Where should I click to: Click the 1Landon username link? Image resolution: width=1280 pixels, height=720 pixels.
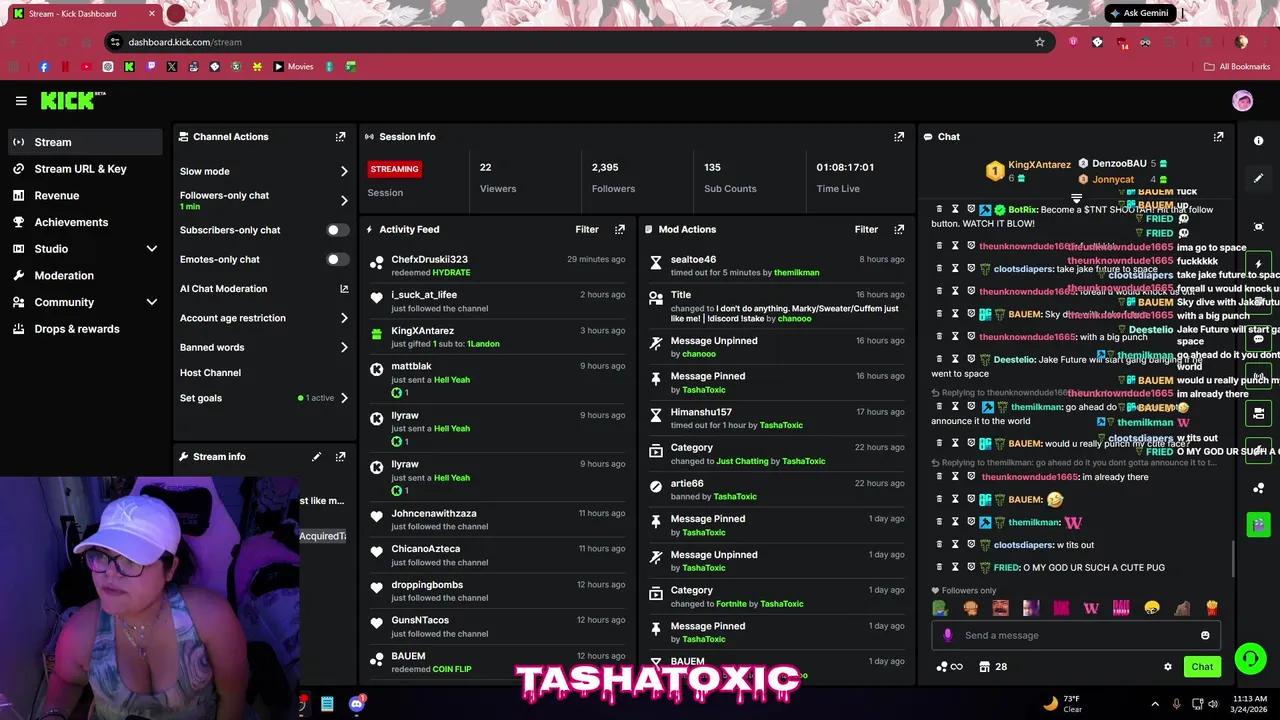click(x=483, y=344)
